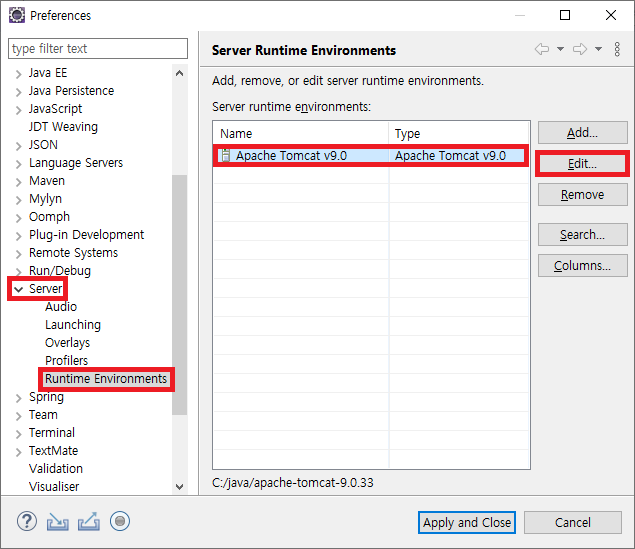Expand the Oomph node
635x549 pixels.
18,218
